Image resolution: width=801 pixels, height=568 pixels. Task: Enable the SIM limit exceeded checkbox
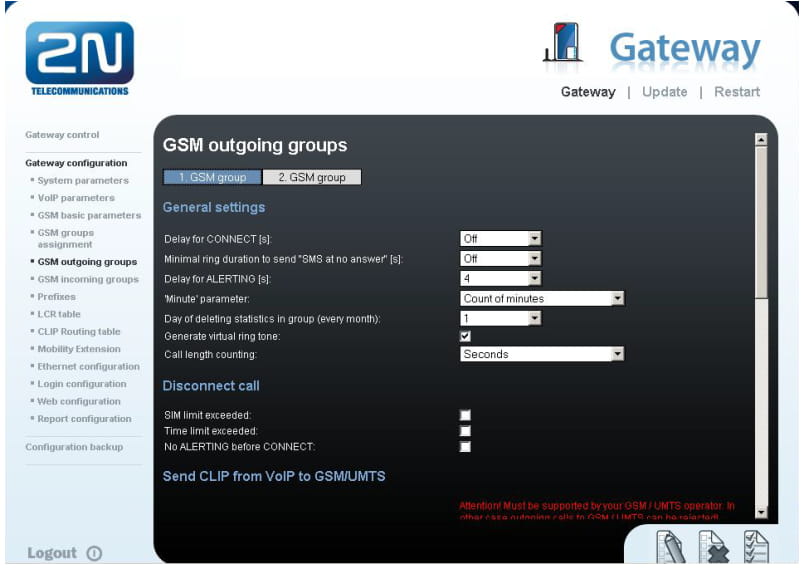(465, 415)
